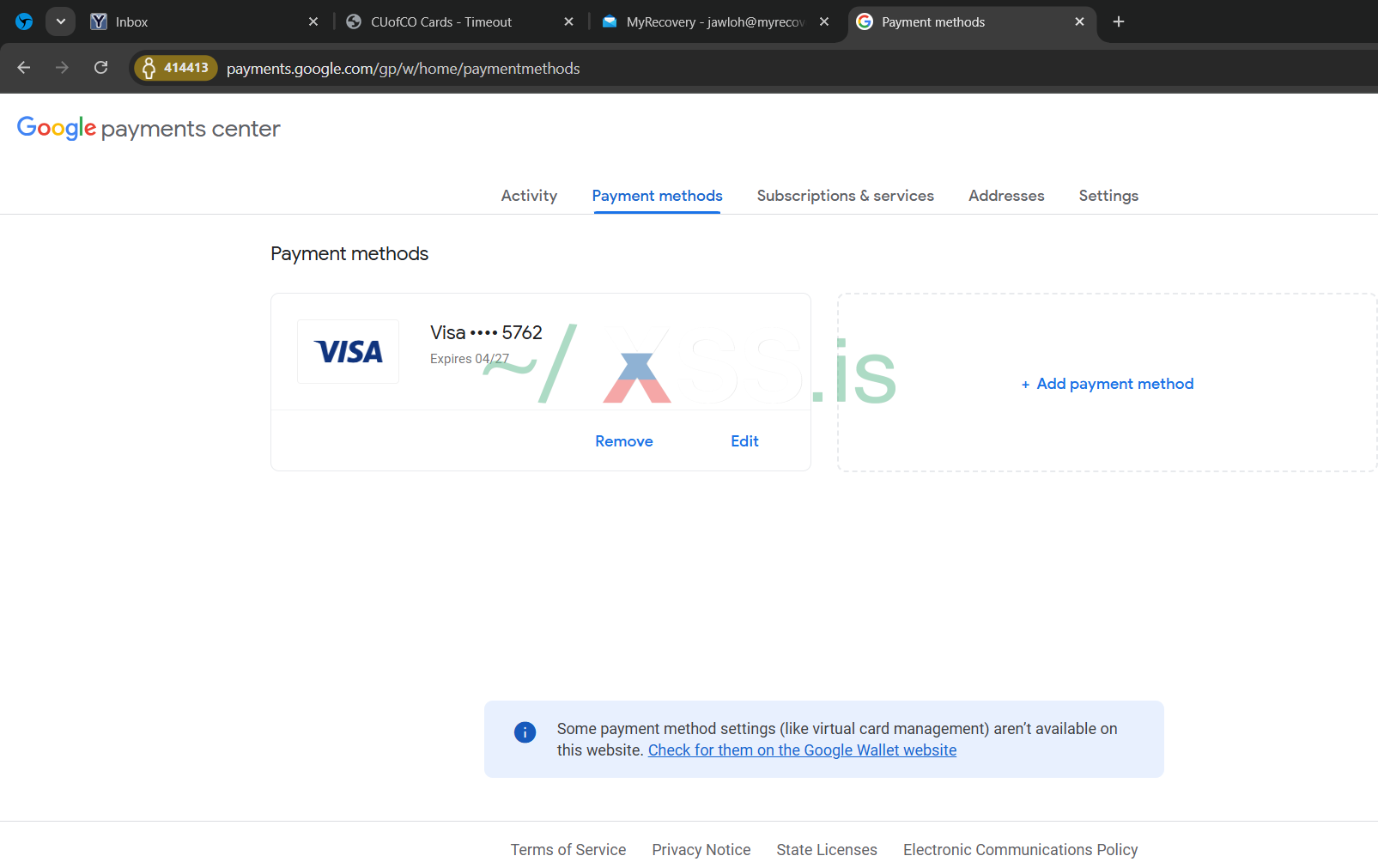Viewport: 1378px width, 868px height.
Task: Edit the Visa card details
Action: [x=744, y=441]
